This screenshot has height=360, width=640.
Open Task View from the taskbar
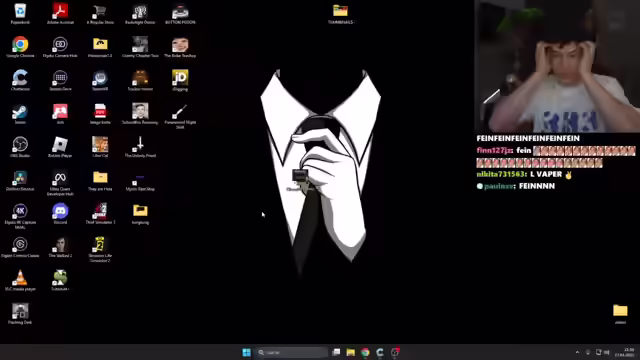point(336,352)
